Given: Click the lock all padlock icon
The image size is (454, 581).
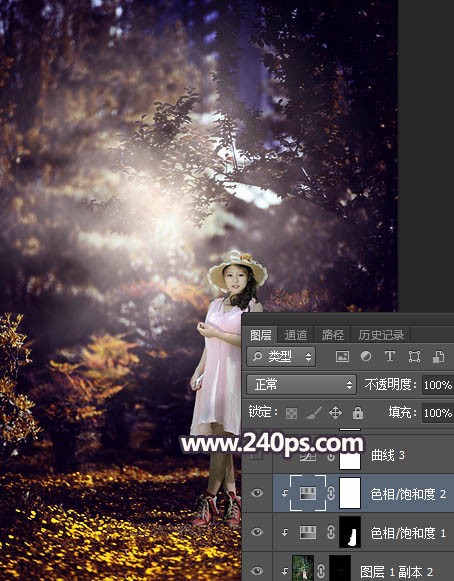Looking at the screenshot, I should coord(358,413).
